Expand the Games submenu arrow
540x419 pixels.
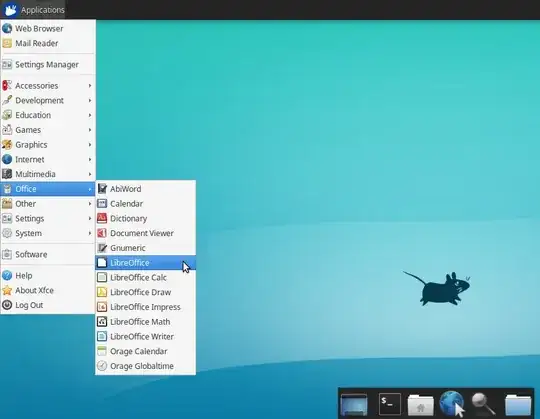(90, 130)
